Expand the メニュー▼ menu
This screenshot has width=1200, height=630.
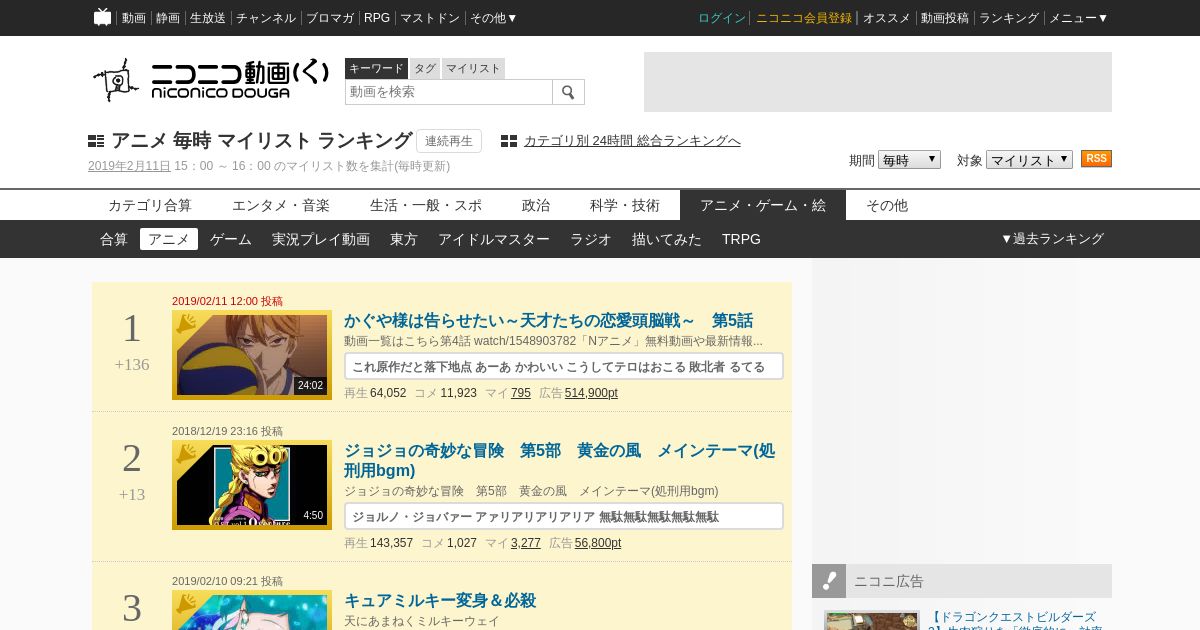pyautogui.click(x=1078, y=18)
